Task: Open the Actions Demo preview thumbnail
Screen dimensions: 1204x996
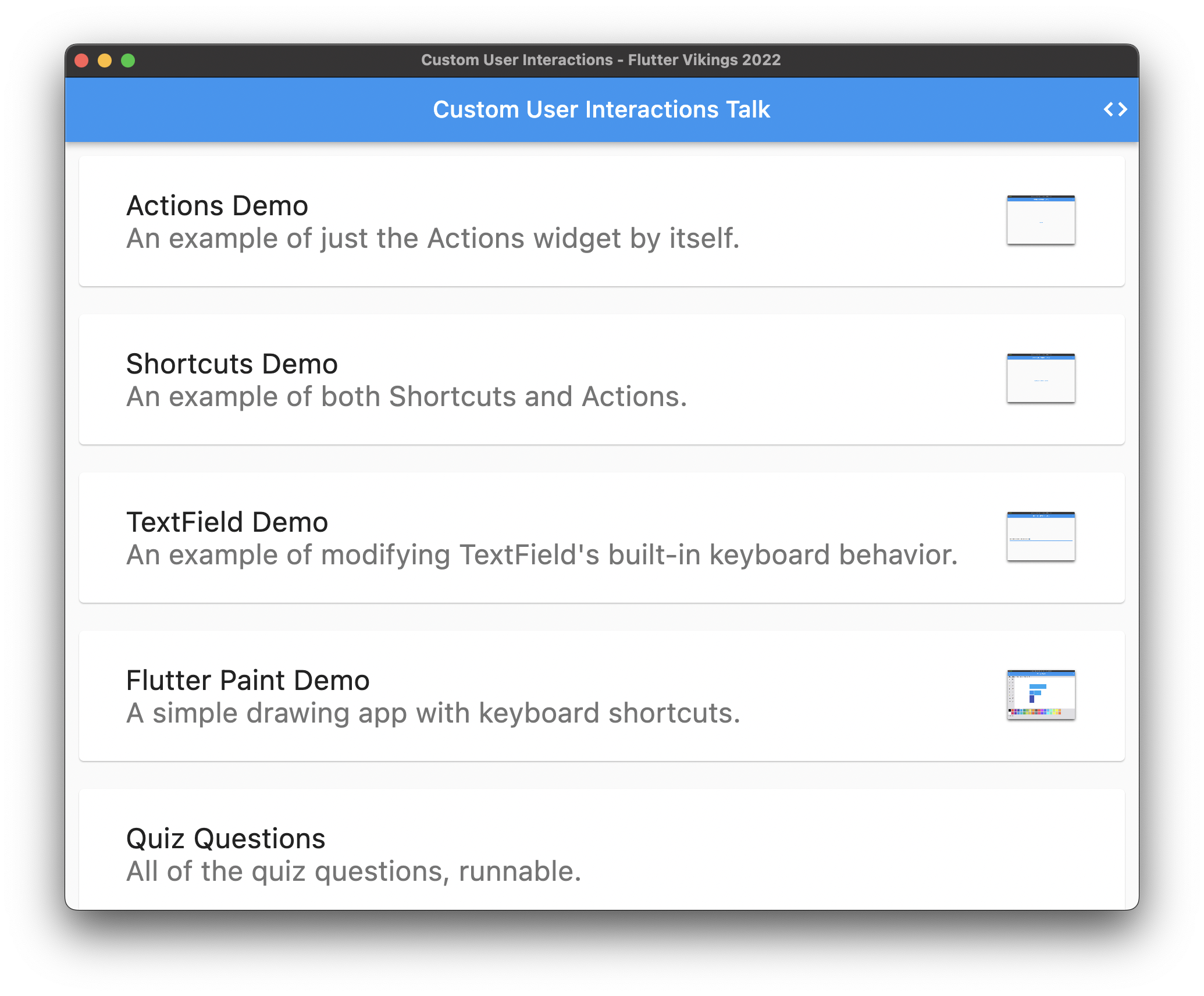Action: [1041, 220]
